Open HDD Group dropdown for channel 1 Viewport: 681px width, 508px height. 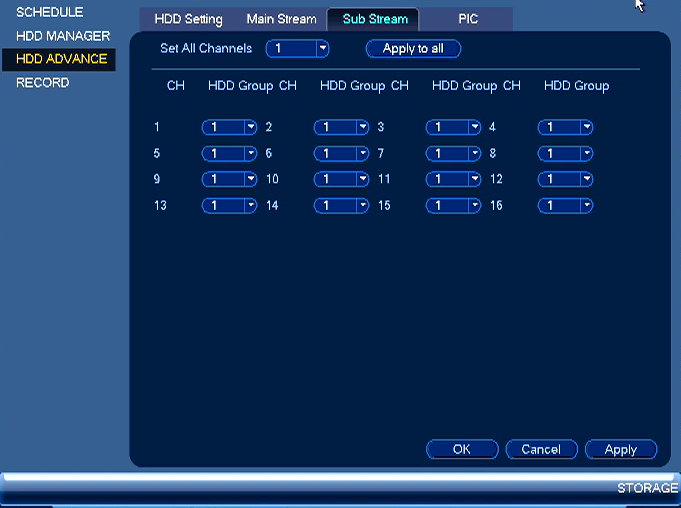pos(229,127)
